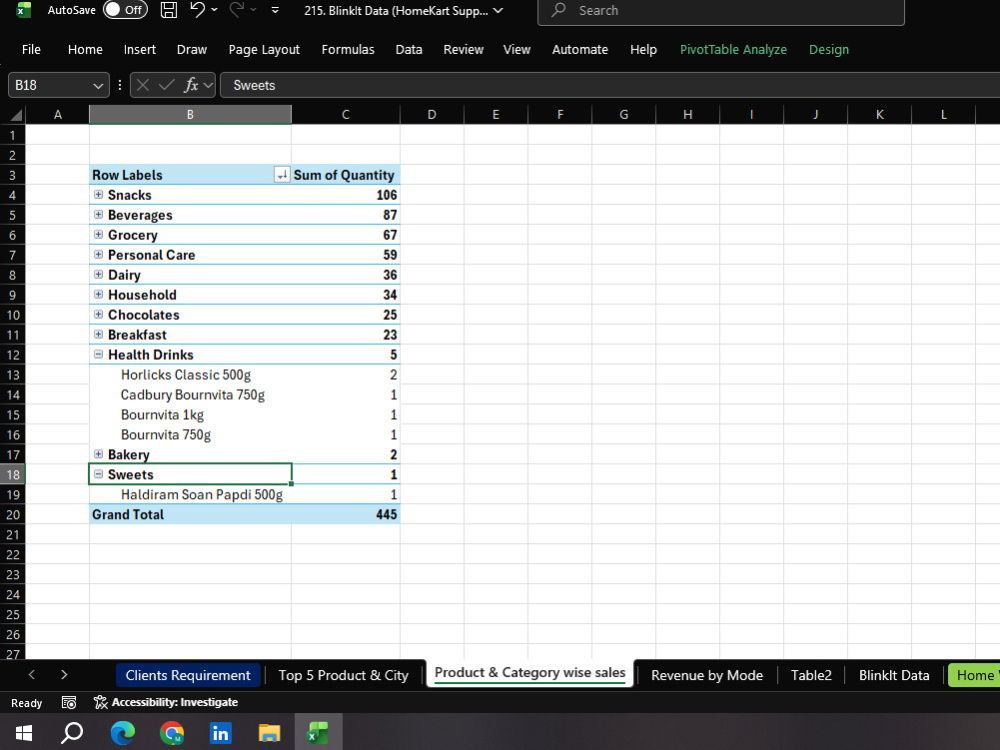Expand the Chocolates category
This screenshot has width=1000, height=750.
click(98, 314)
